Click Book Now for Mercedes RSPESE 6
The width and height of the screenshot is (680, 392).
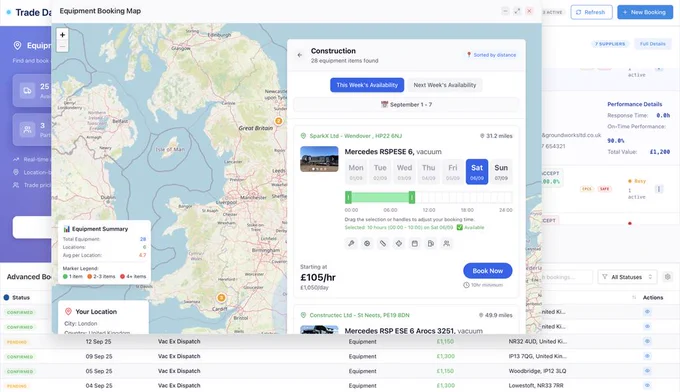point(487,271)
